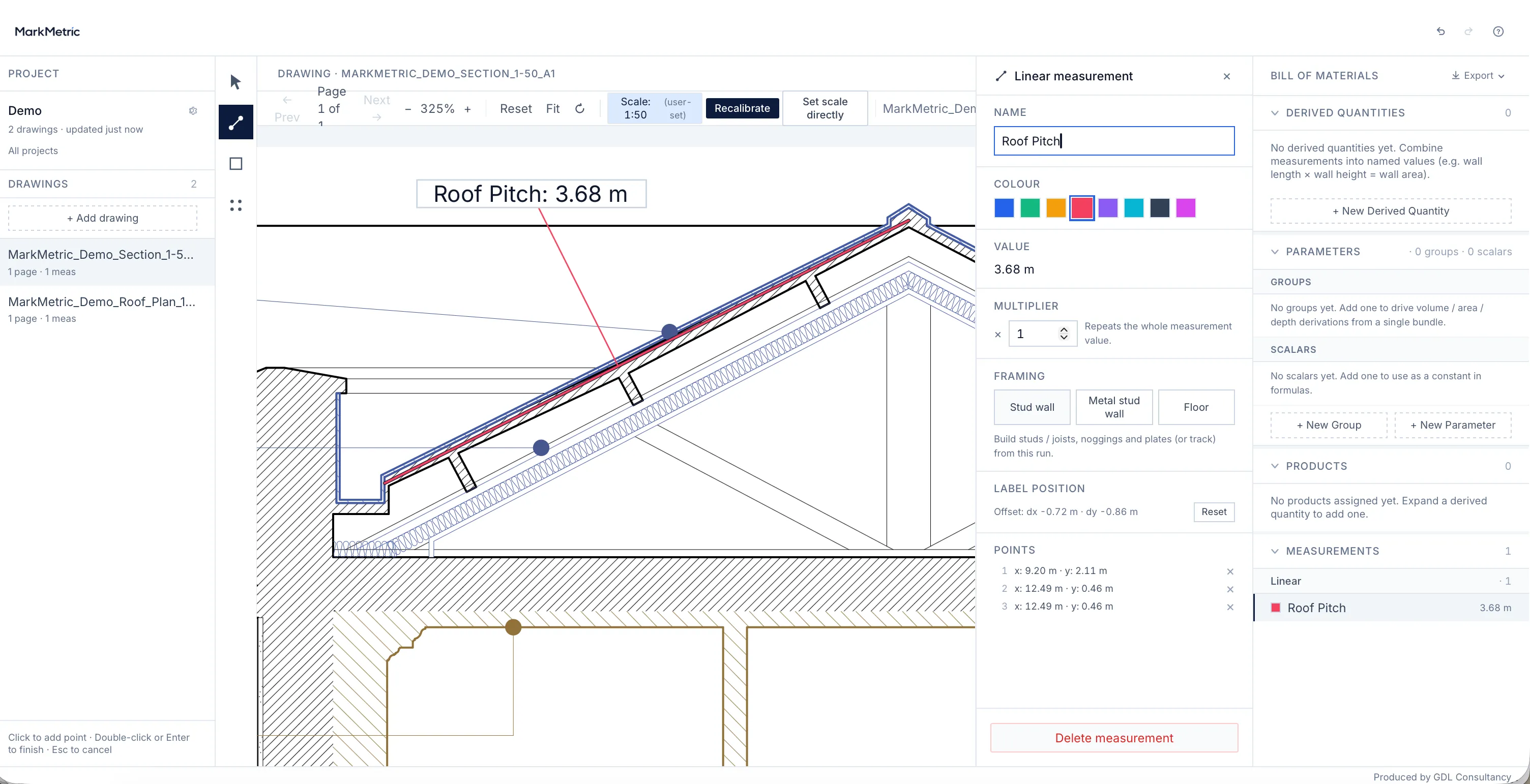Collapse the Products section

(1275, 466)
